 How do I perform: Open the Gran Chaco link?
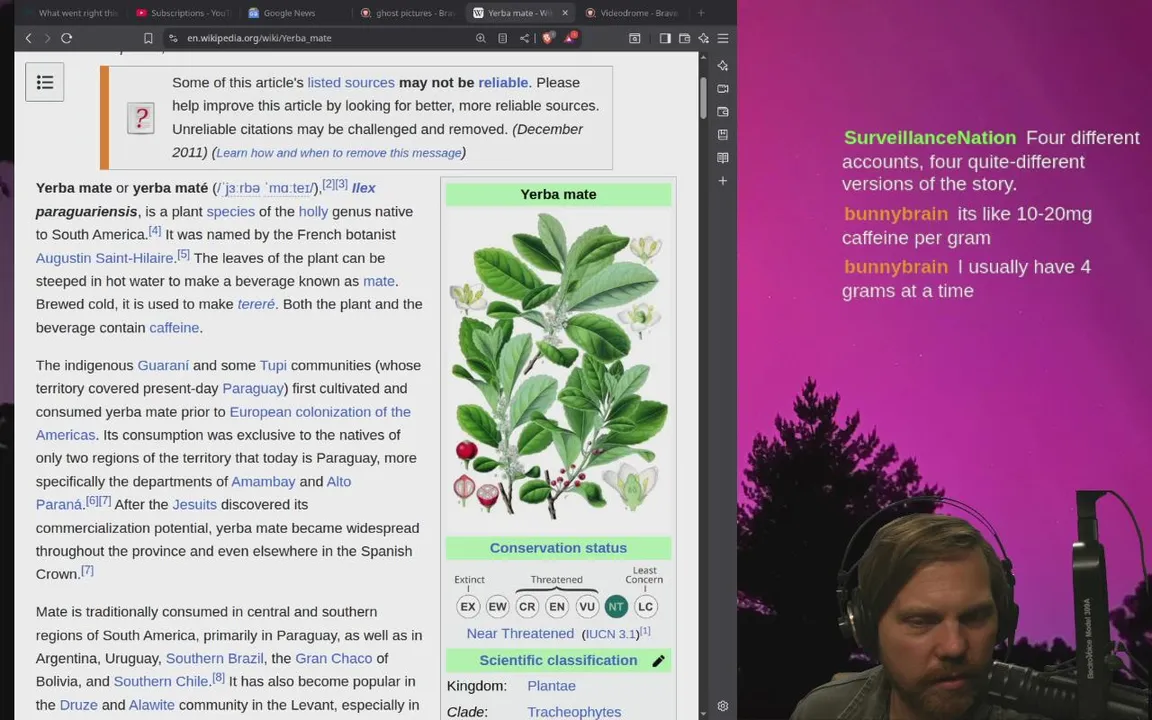tap(334, 658)
